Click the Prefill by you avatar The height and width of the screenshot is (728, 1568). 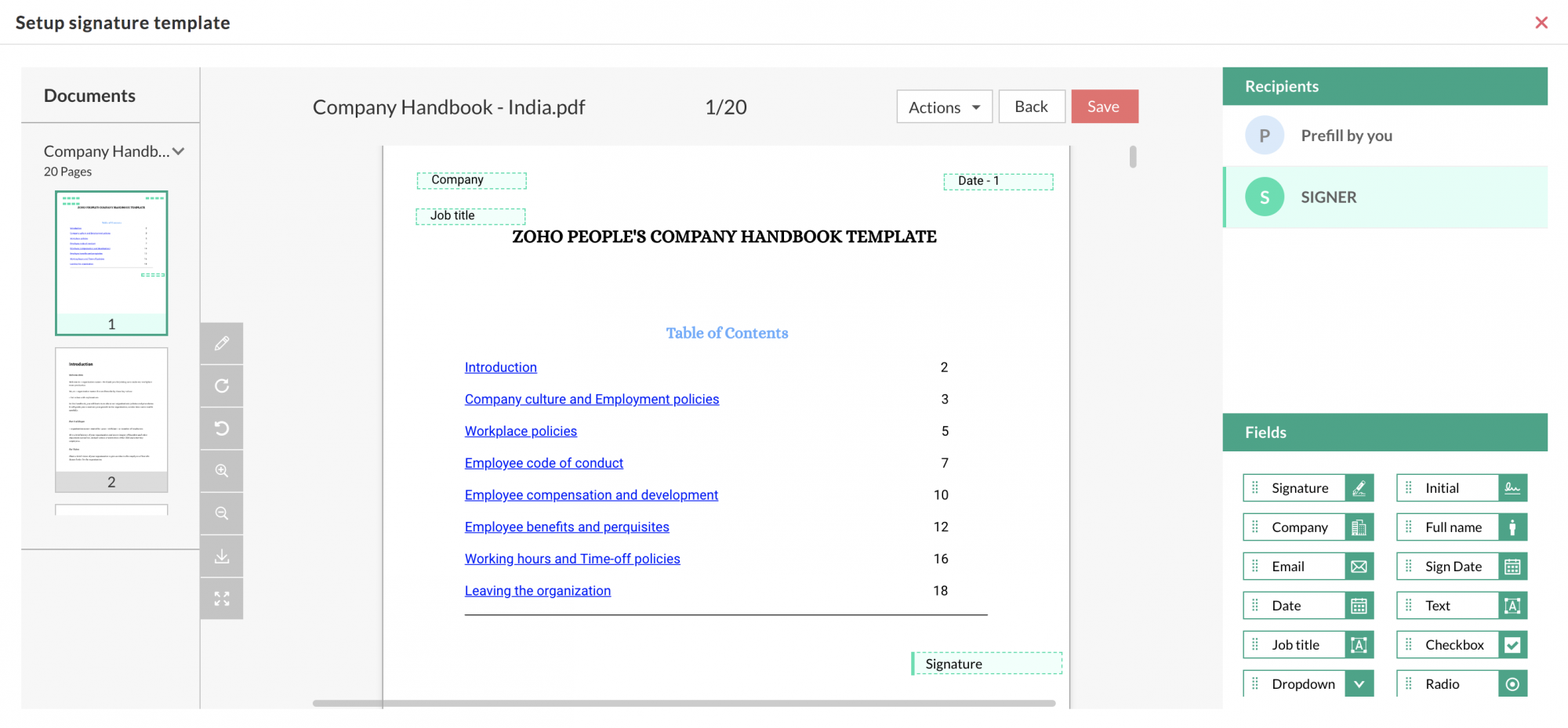click(1265, 136)
